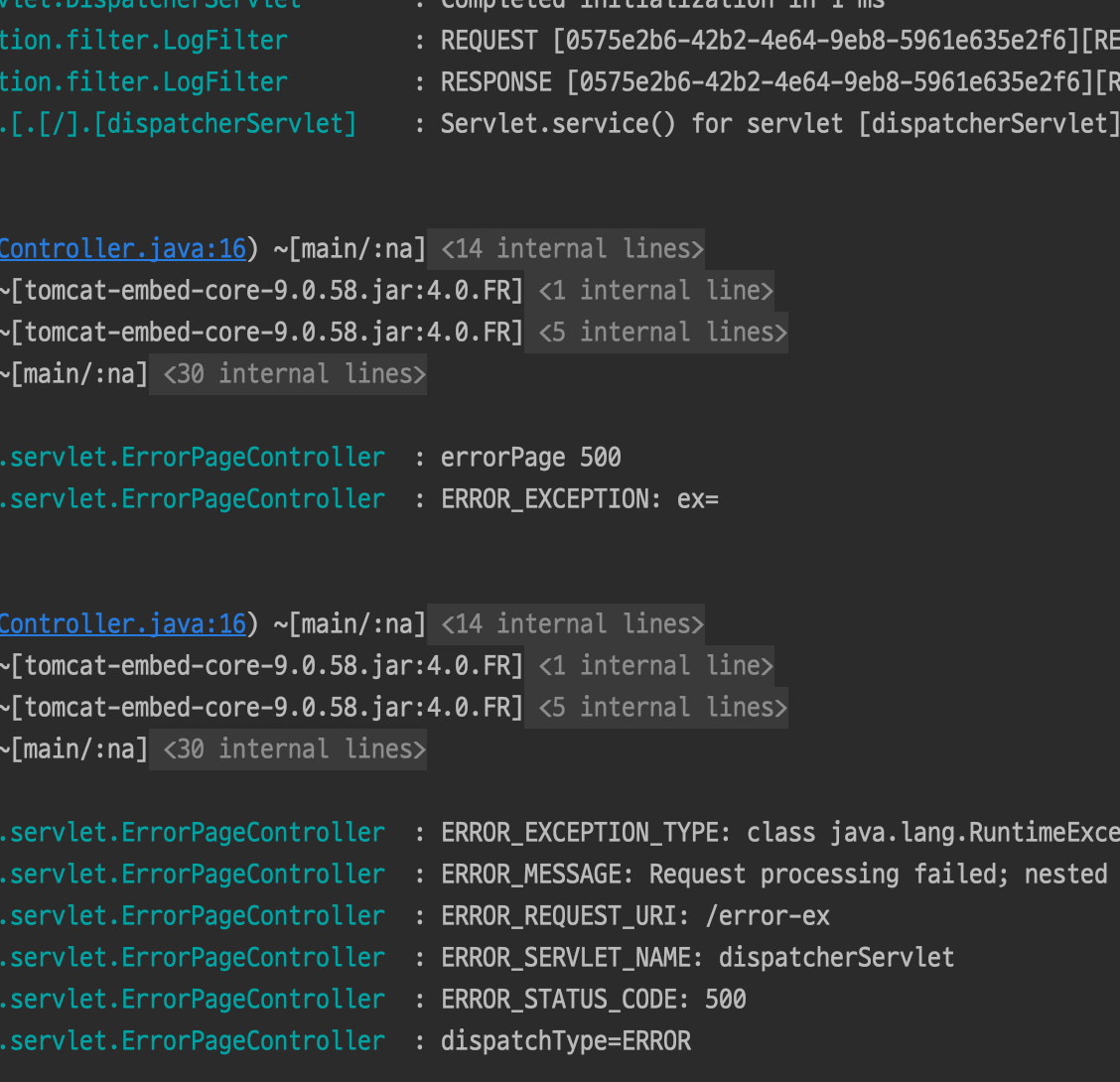The height and width of the screenshot is (1082, 1120).
Task: Click the 'dispatchType=ERROR' log text
Action: coord(566,1041)
